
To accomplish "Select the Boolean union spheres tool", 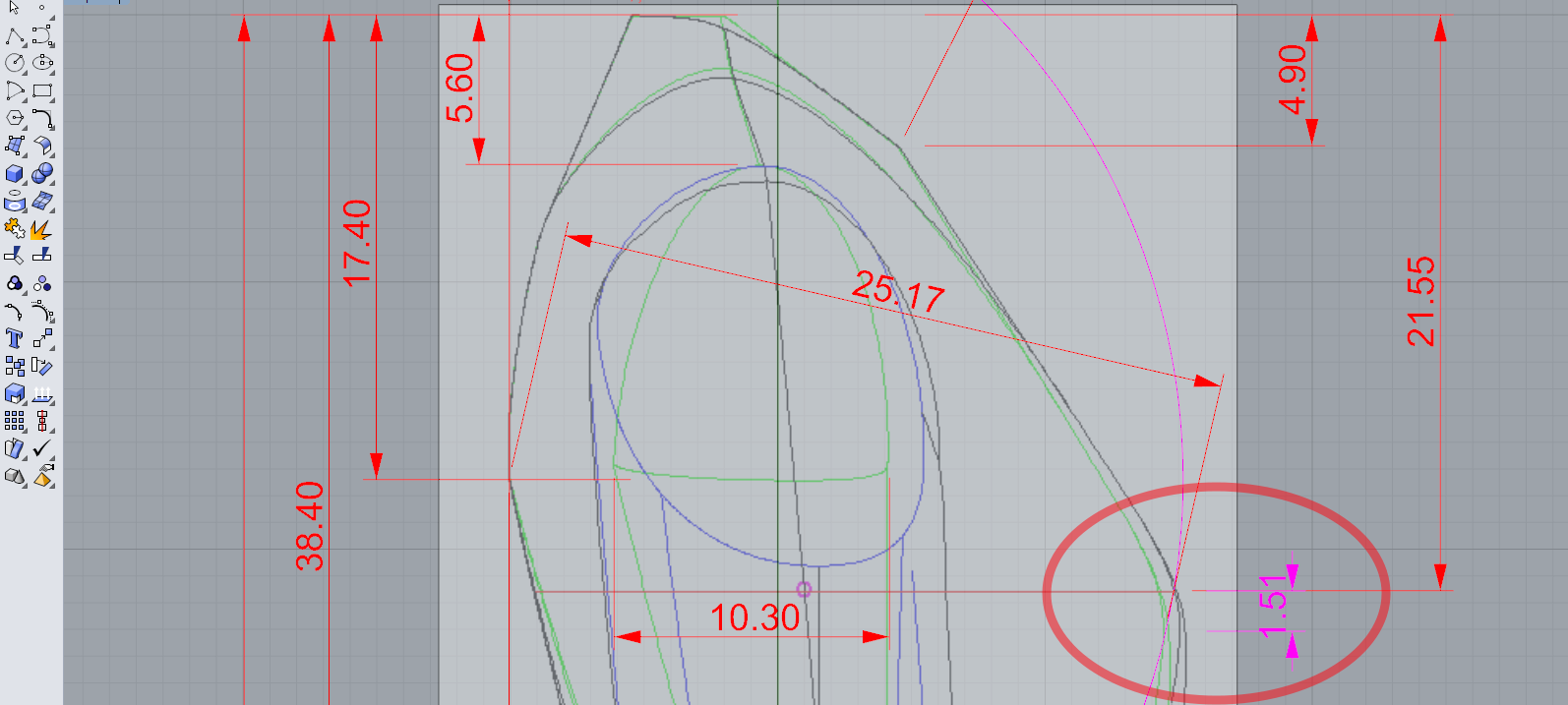I will (42, 174).
